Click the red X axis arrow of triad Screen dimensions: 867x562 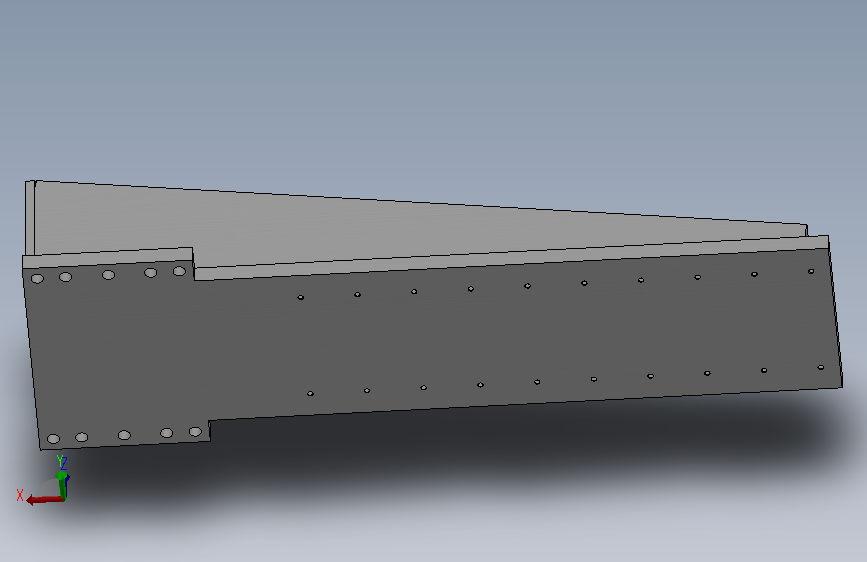tap(44, 500)
